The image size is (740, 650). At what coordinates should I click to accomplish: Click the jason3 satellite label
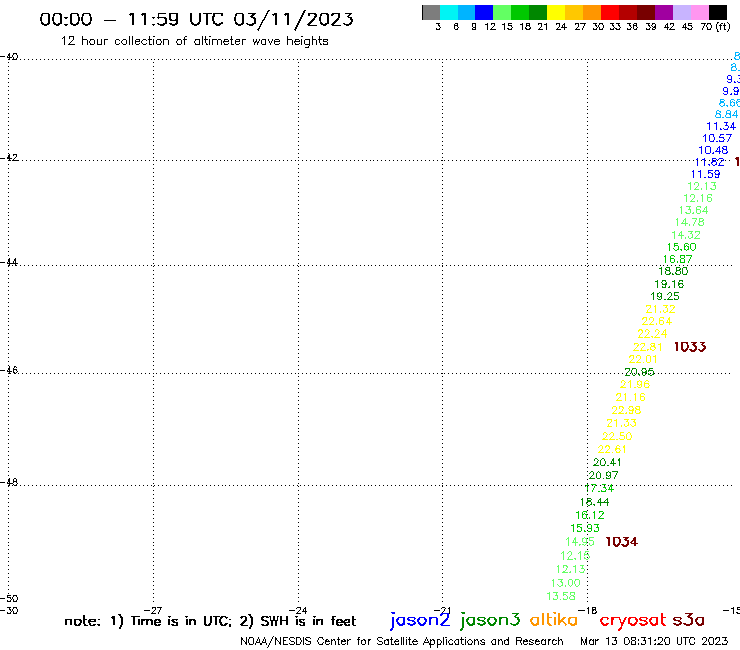(490, 621)
